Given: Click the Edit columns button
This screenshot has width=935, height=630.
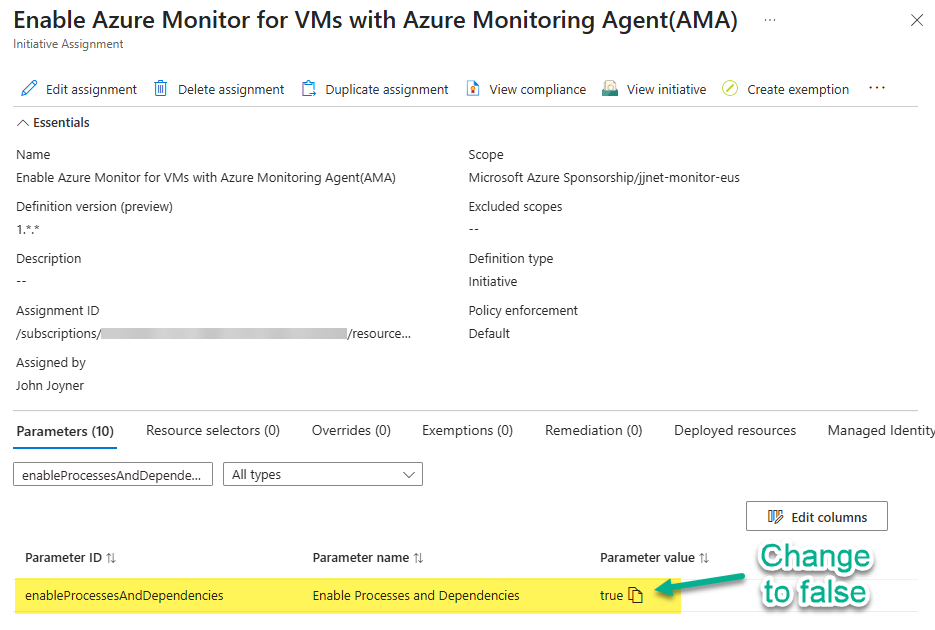Looking at the screenshot, I should [816, 516].
